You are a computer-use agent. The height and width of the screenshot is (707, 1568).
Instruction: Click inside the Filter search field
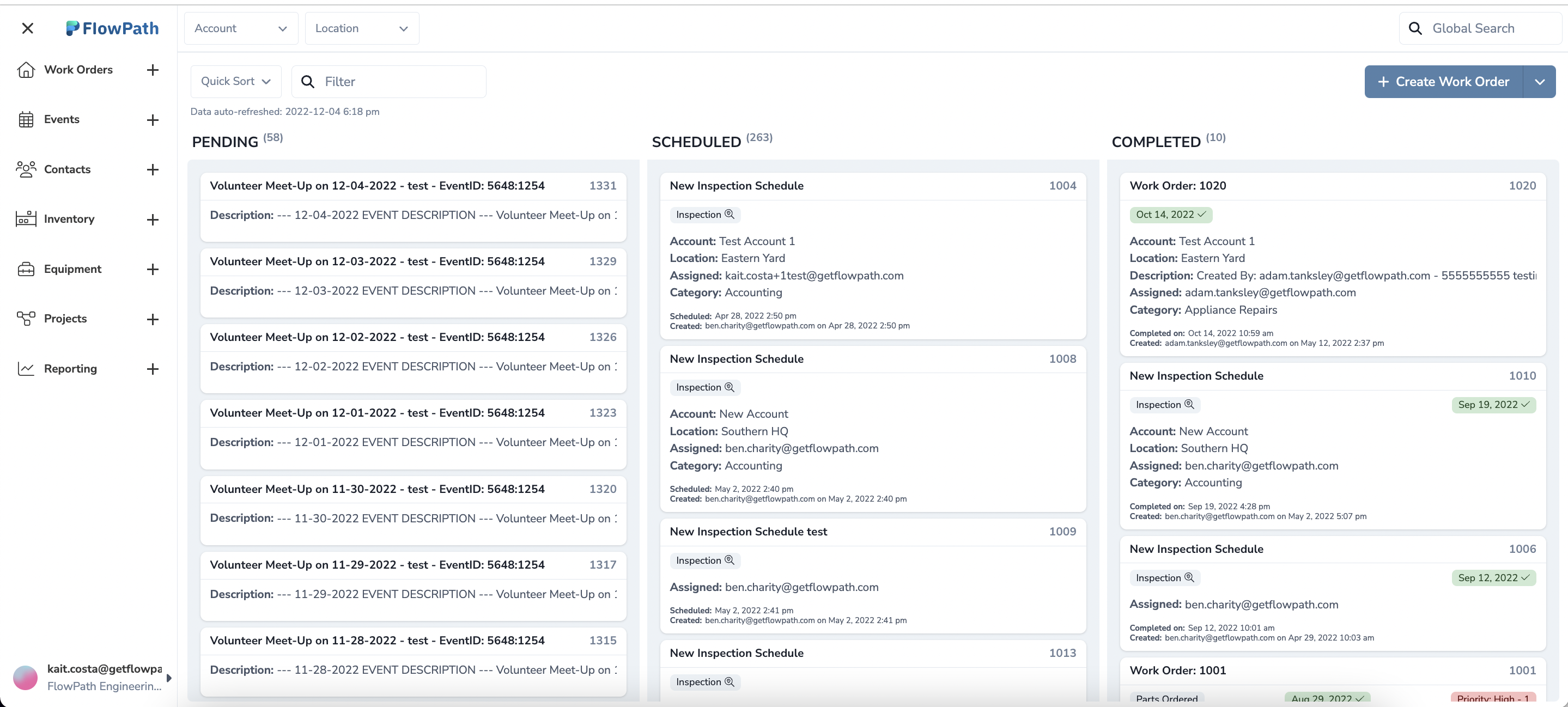coord(390,81)
